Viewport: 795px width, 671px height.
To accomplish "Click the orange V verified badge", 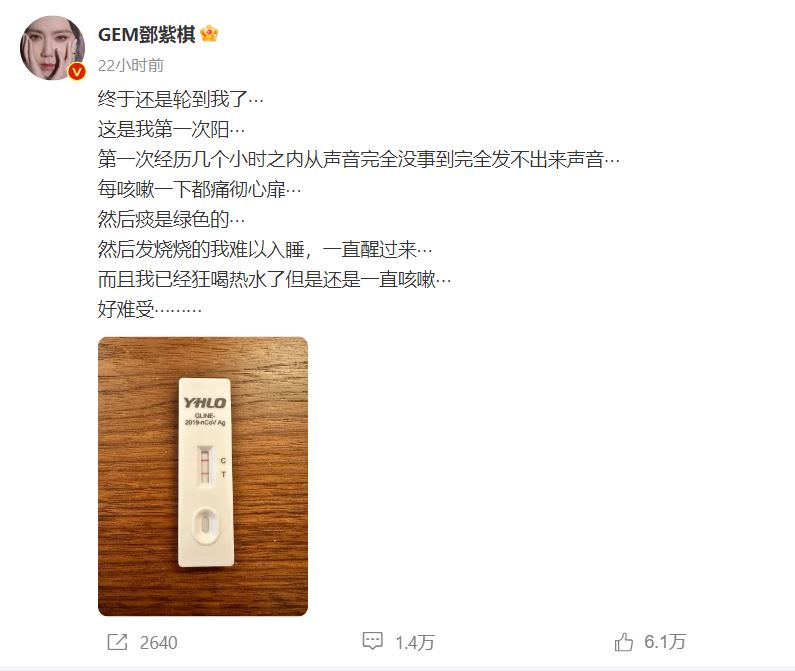I will [77, 72].
